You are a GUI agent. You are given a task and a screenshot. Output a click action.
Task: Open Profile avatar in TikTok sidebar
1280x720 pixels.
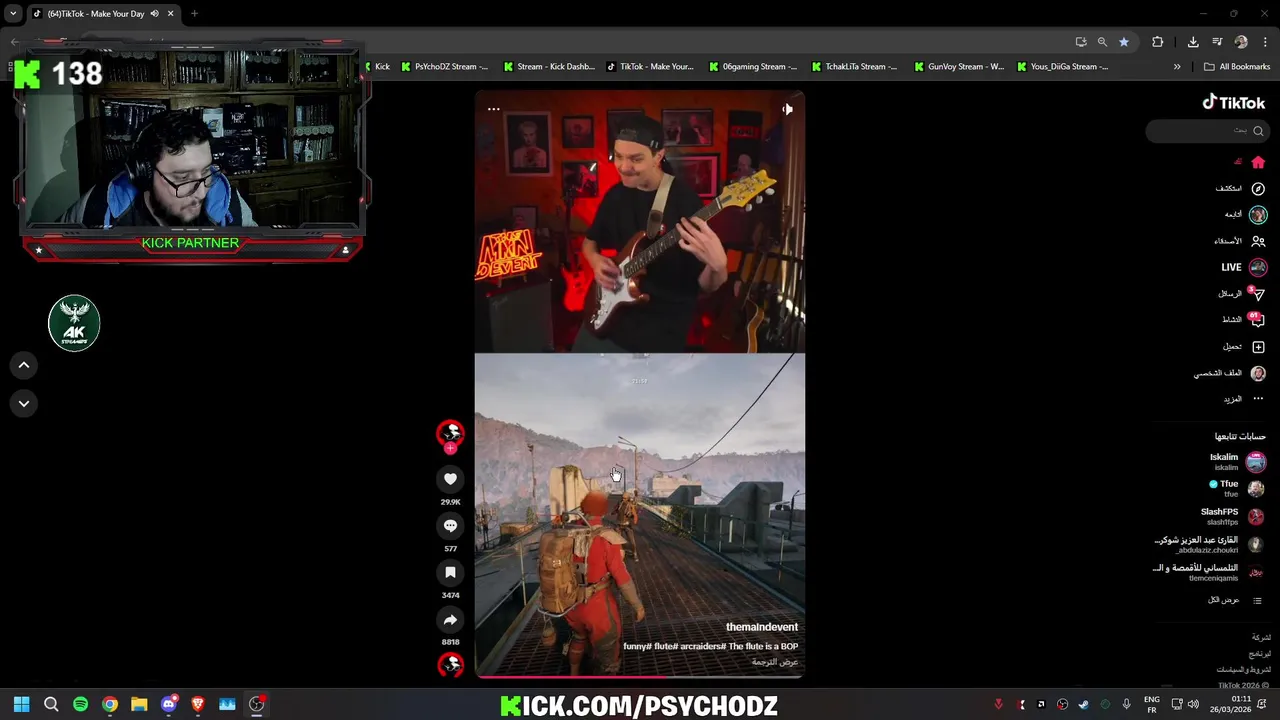1258,373
